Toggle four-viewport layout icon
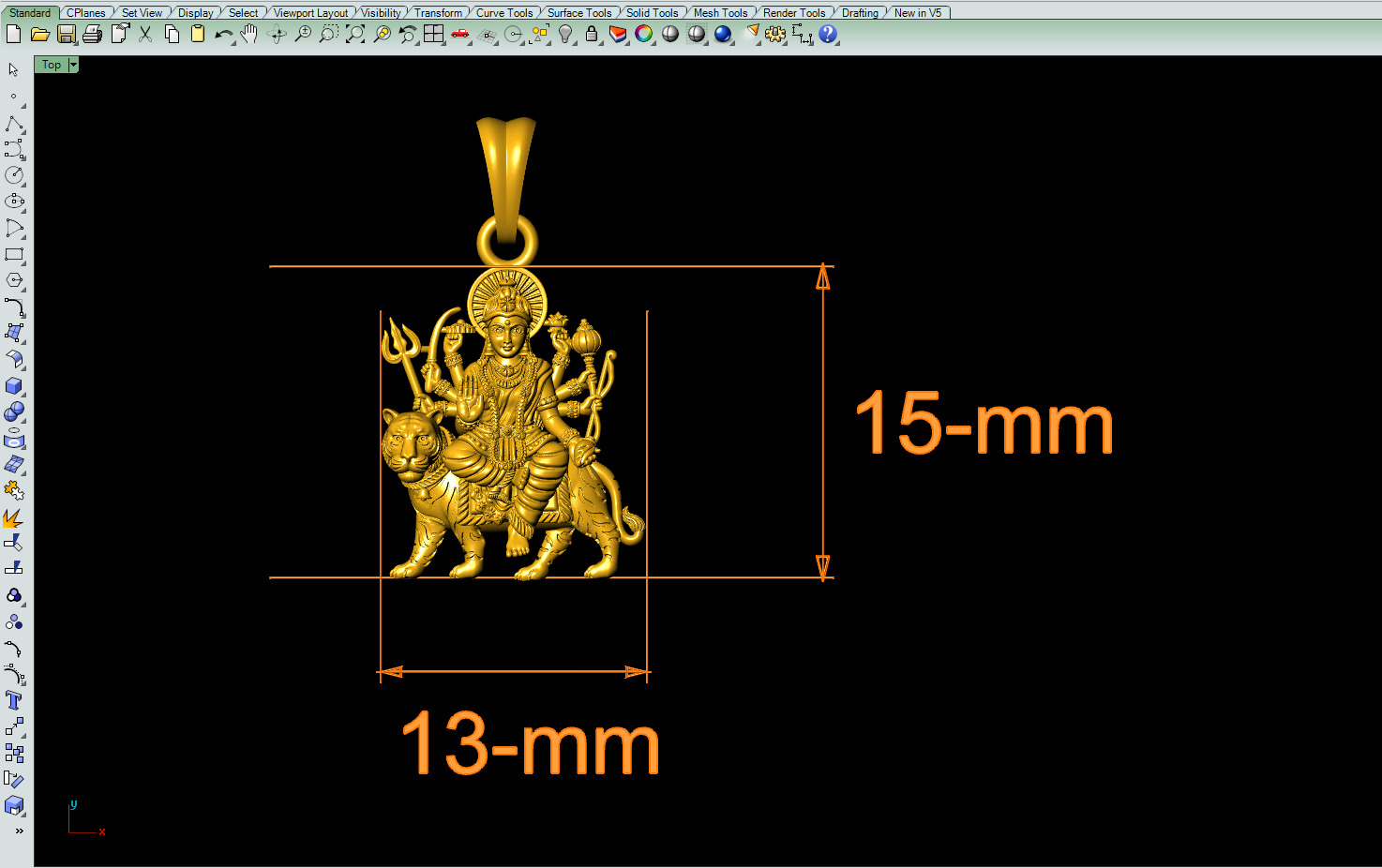Screen dimensions: 1382x868 [x=433, y=34]
